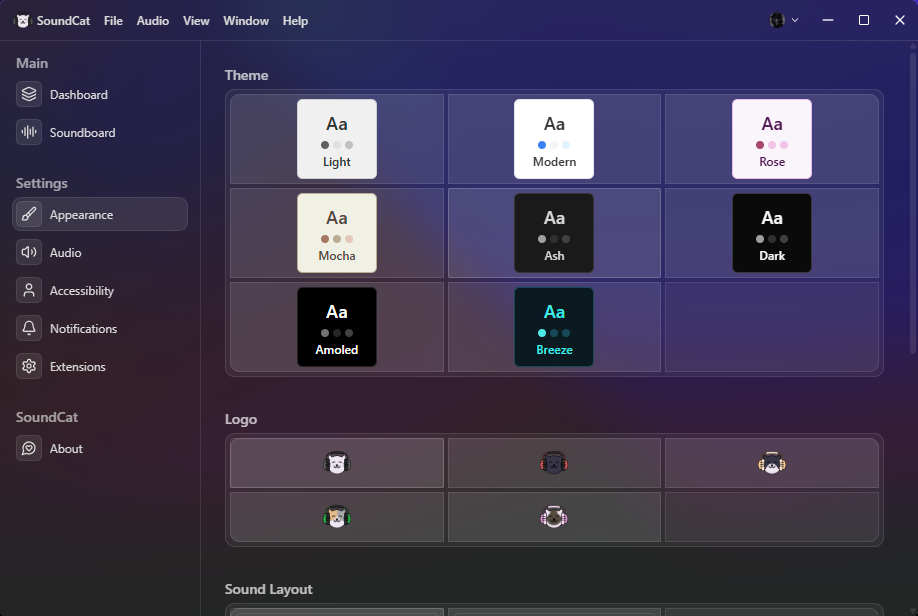
Task: Pick the Amoled theme card
Action: coord(337,327)
